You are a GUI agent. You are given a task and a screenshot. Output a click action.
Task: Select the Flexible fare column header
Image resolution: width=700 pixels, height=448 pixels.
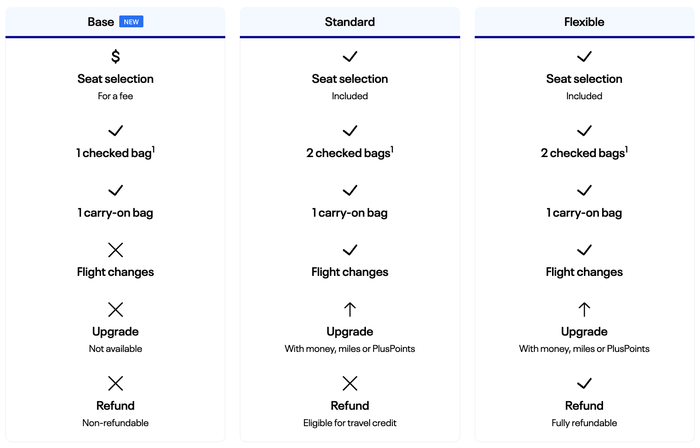pos(584,22)
